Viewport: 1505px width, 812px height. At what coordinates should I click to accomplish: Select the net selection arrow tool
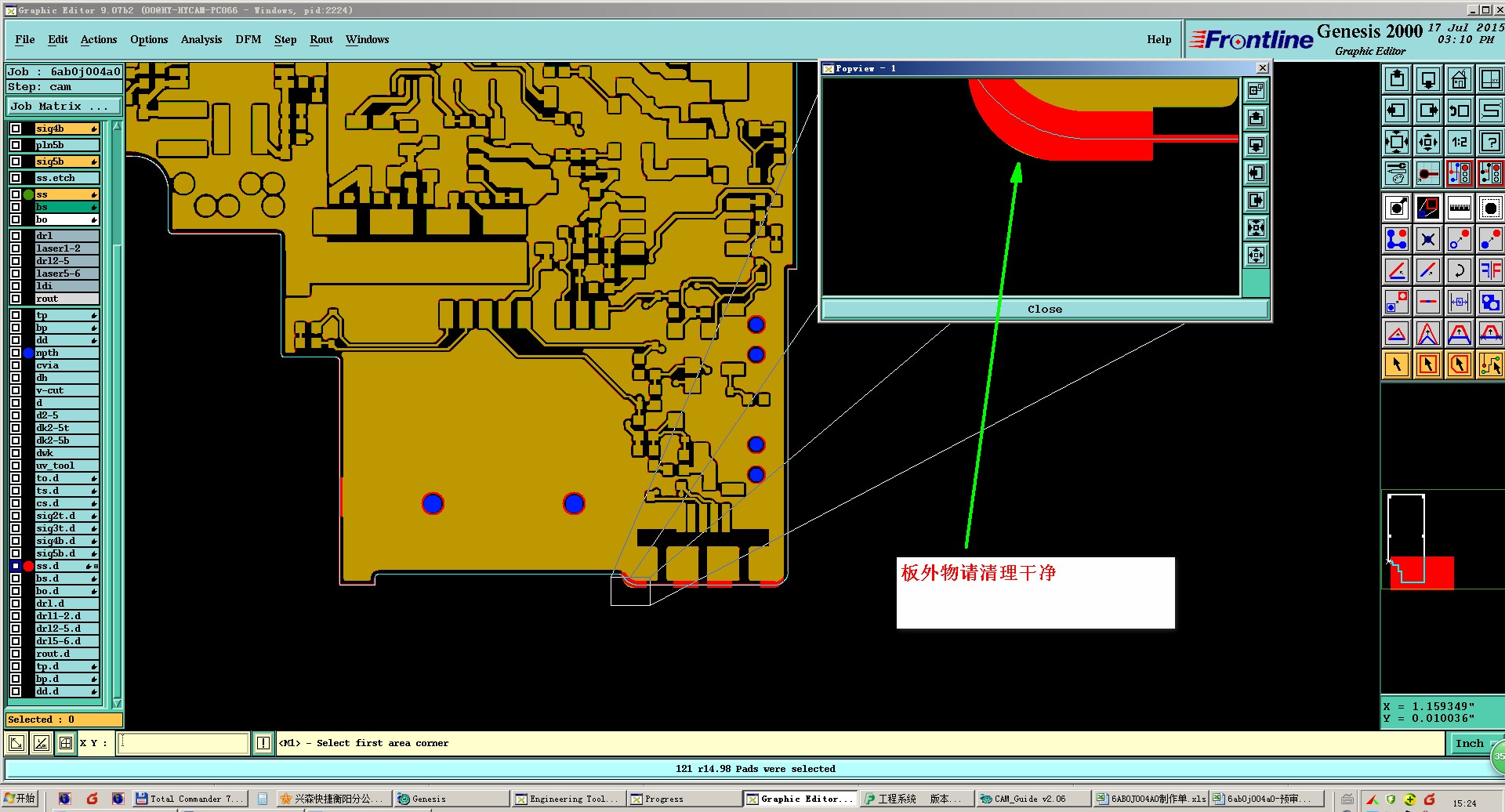point(1490,364)
